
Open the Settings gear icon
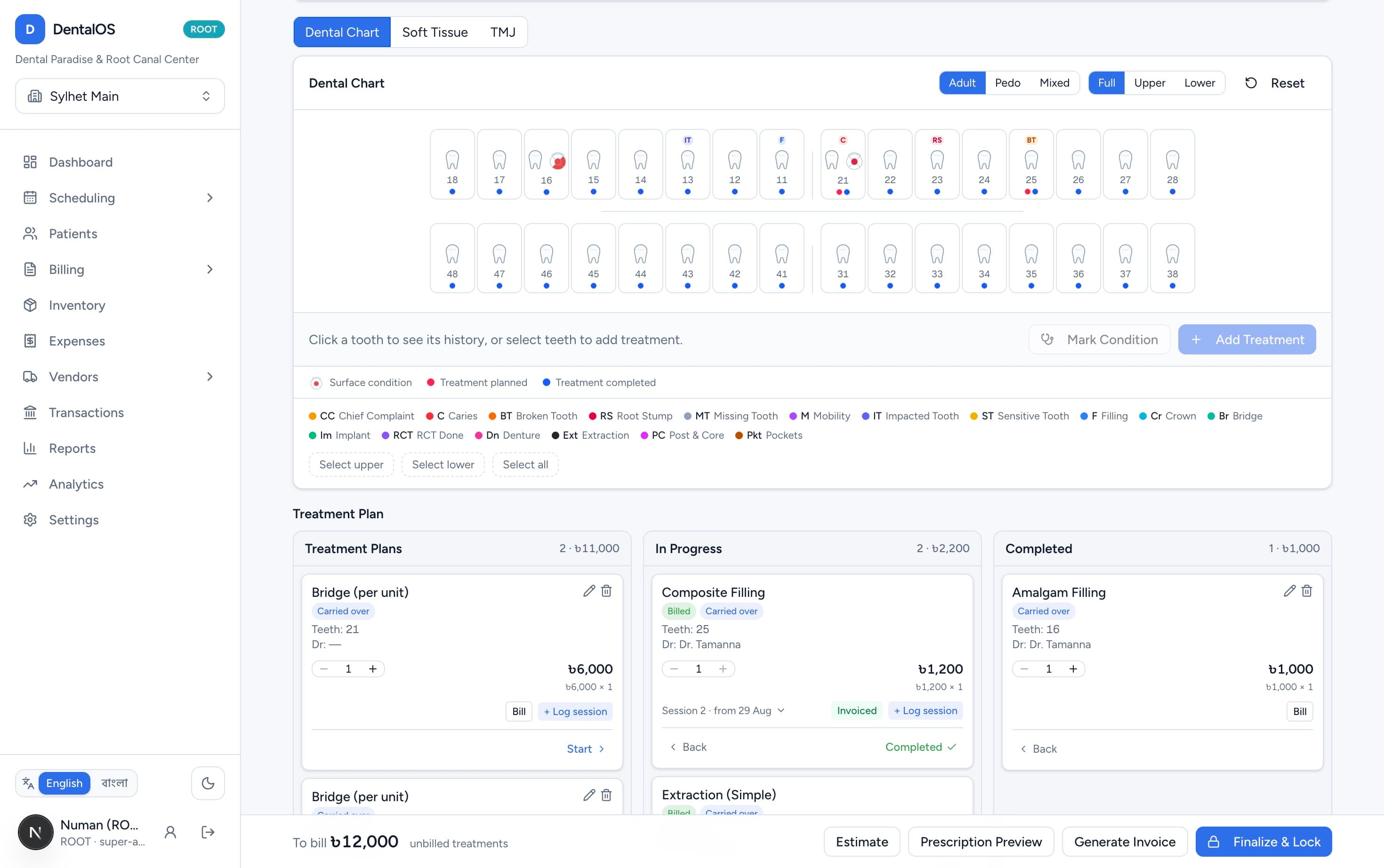pyautogui.click(x=30, y=520)
